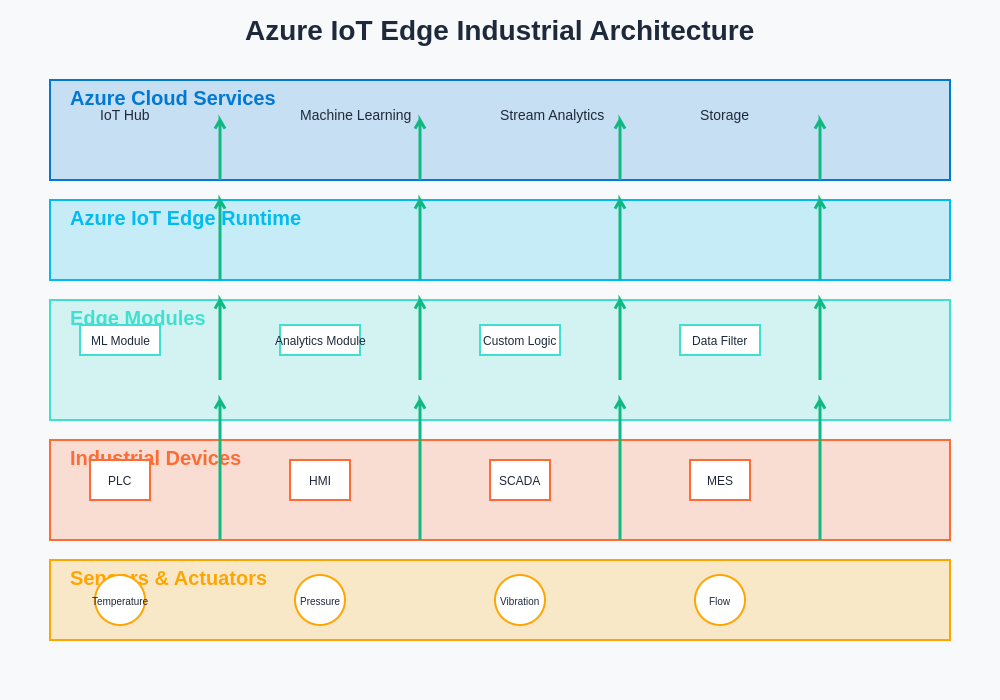Click the Custom Logic module box
Viewport: 1000px width, 700px height.
(520, 340)
